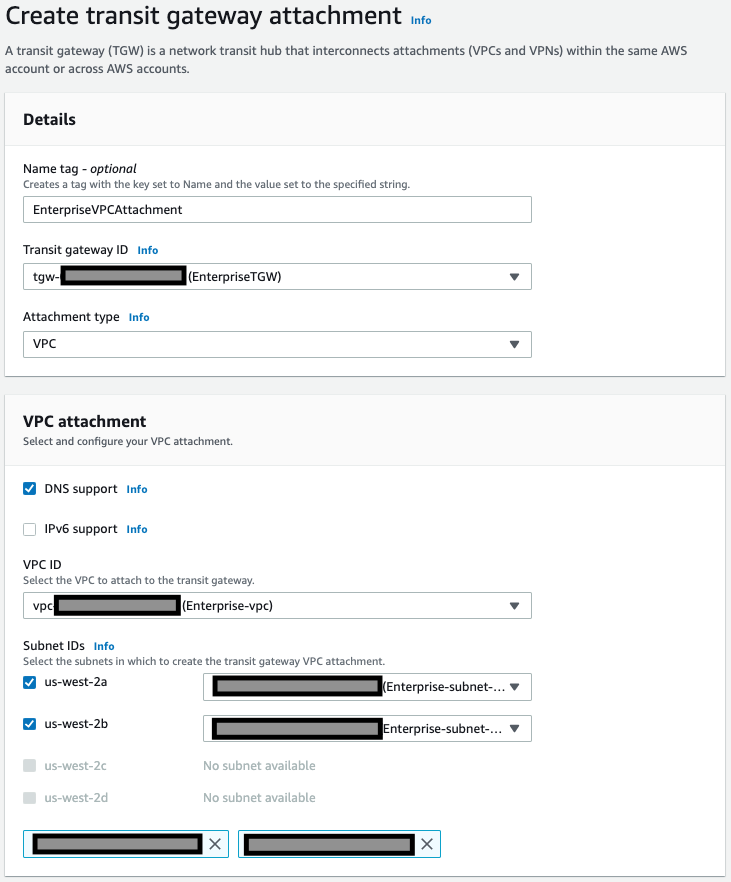Expand the Attachment type dropdown showing VPC
The width and height of the screenshot is (731, 882).
[514, 344]
